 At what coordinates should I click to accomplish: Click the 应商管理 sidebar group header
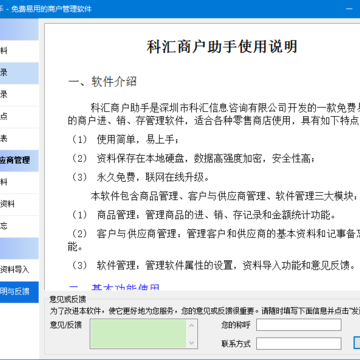pyautogui.click(x=19, y=160)
